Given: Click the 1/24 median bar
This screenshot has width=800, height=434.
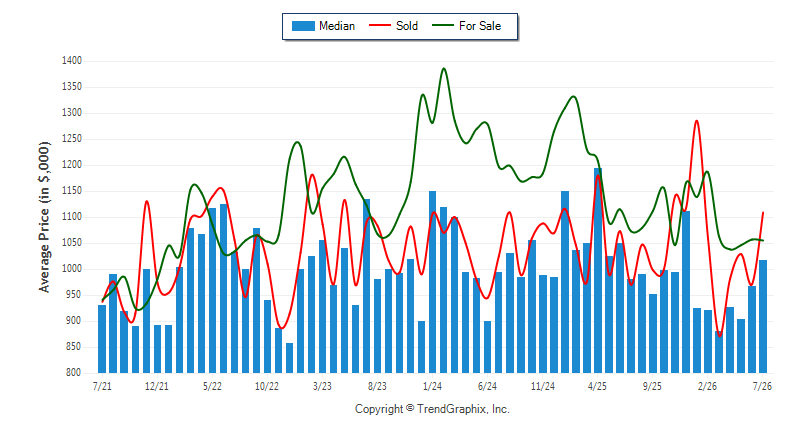Looking at the screenshot, I should pyautogui.click(x=432, y=282).
